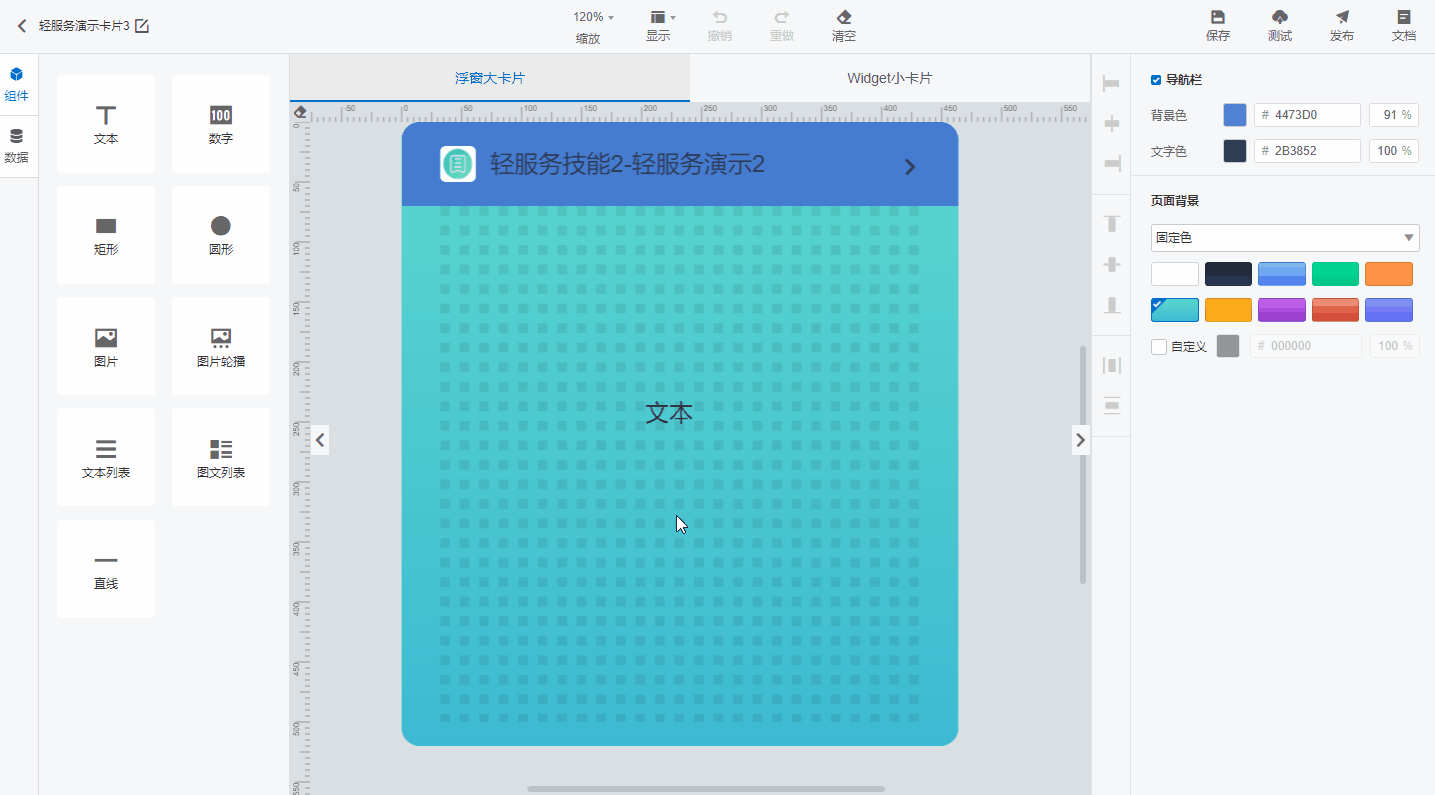Click the 发布 publish icon

[1342, 17]
